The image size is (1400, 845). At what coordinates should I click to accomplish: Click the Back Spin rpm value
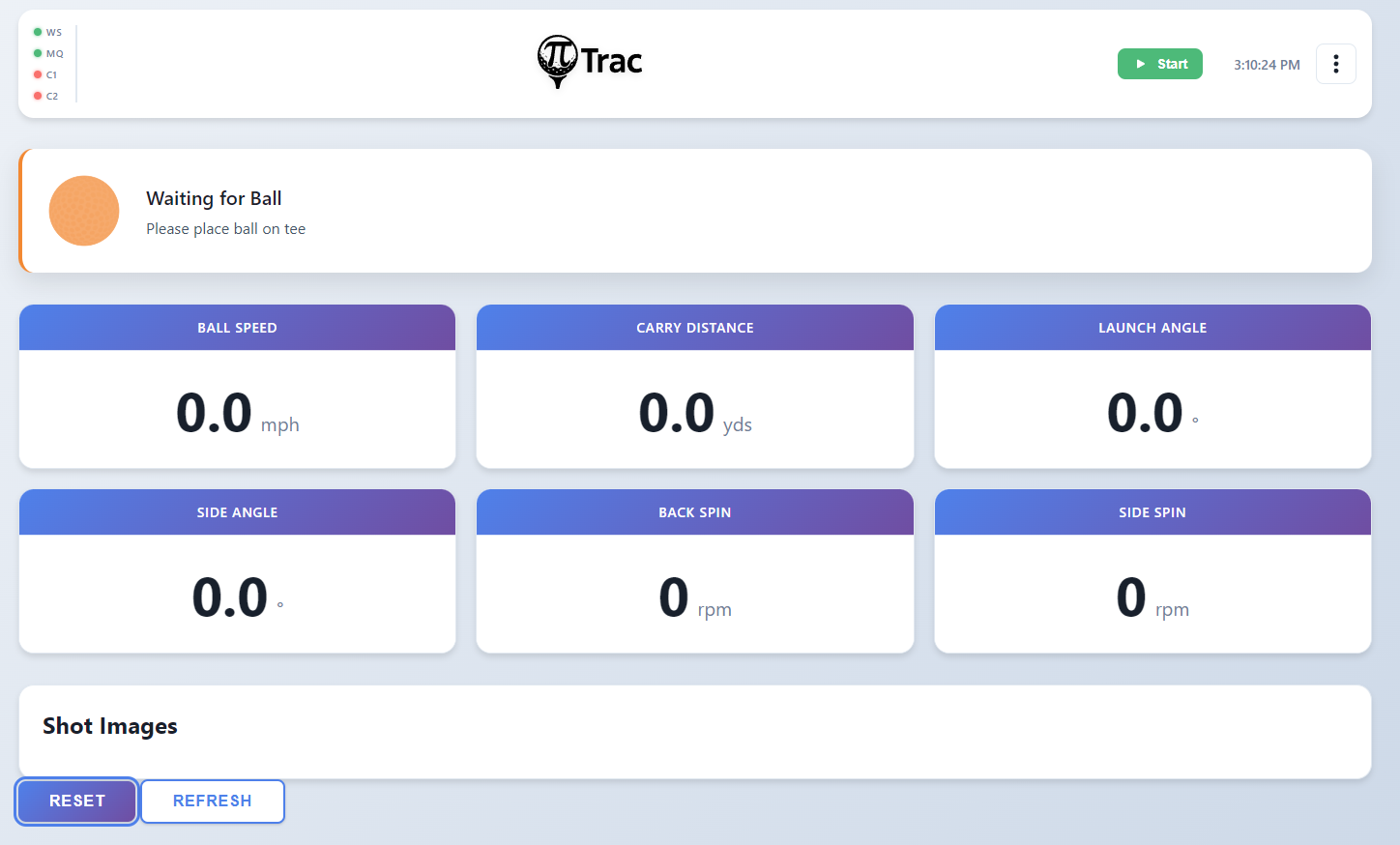(x=674, y=597)
